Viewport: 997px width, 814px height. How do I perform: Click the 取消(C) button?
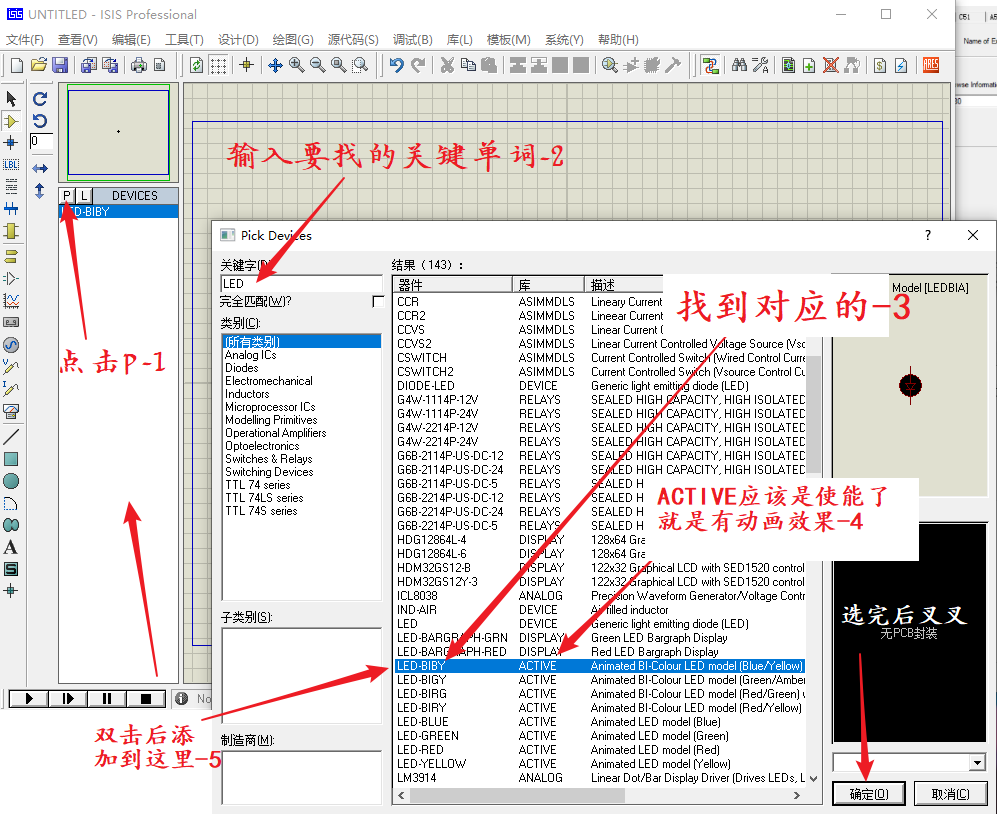(950, 794)
